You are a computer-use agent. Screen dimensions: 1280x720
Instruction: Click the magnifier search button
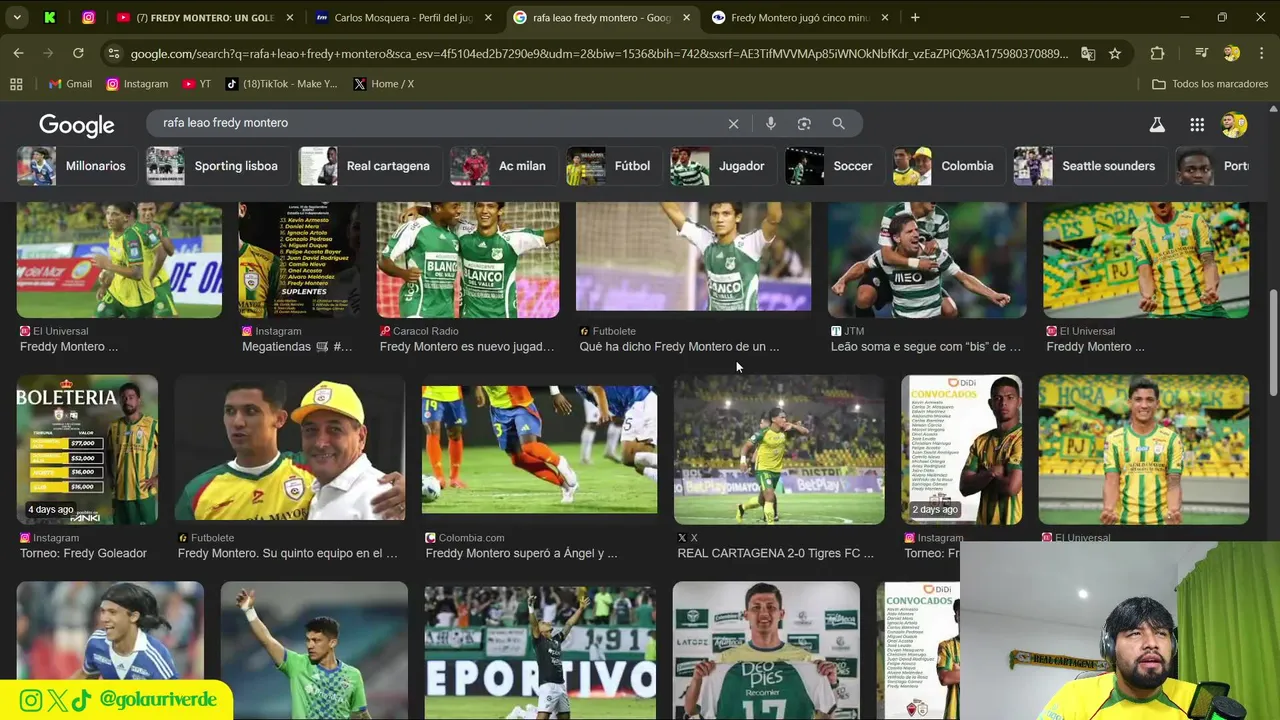pos(838,124)
